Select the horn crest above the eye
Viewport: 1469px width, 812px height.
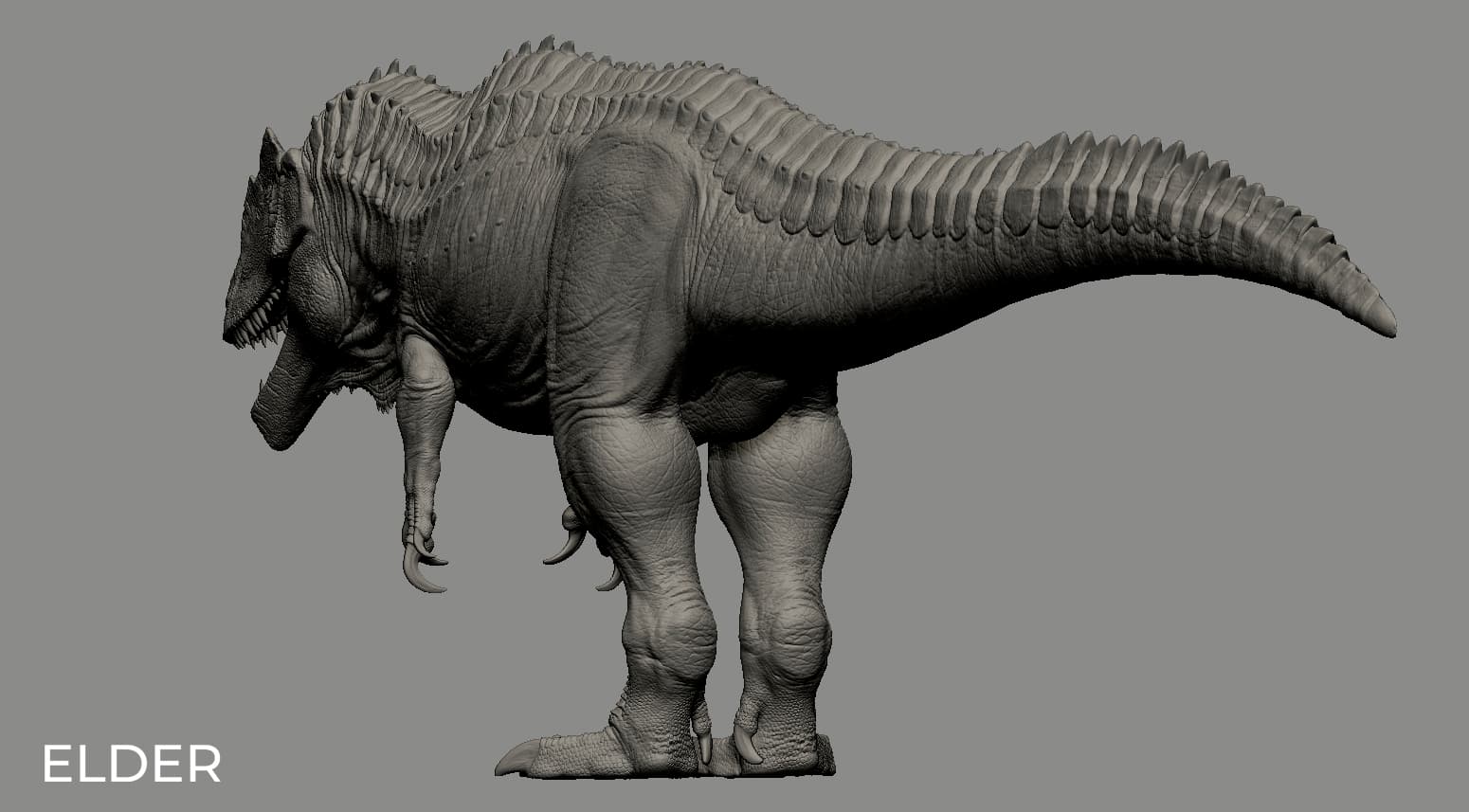272,152
